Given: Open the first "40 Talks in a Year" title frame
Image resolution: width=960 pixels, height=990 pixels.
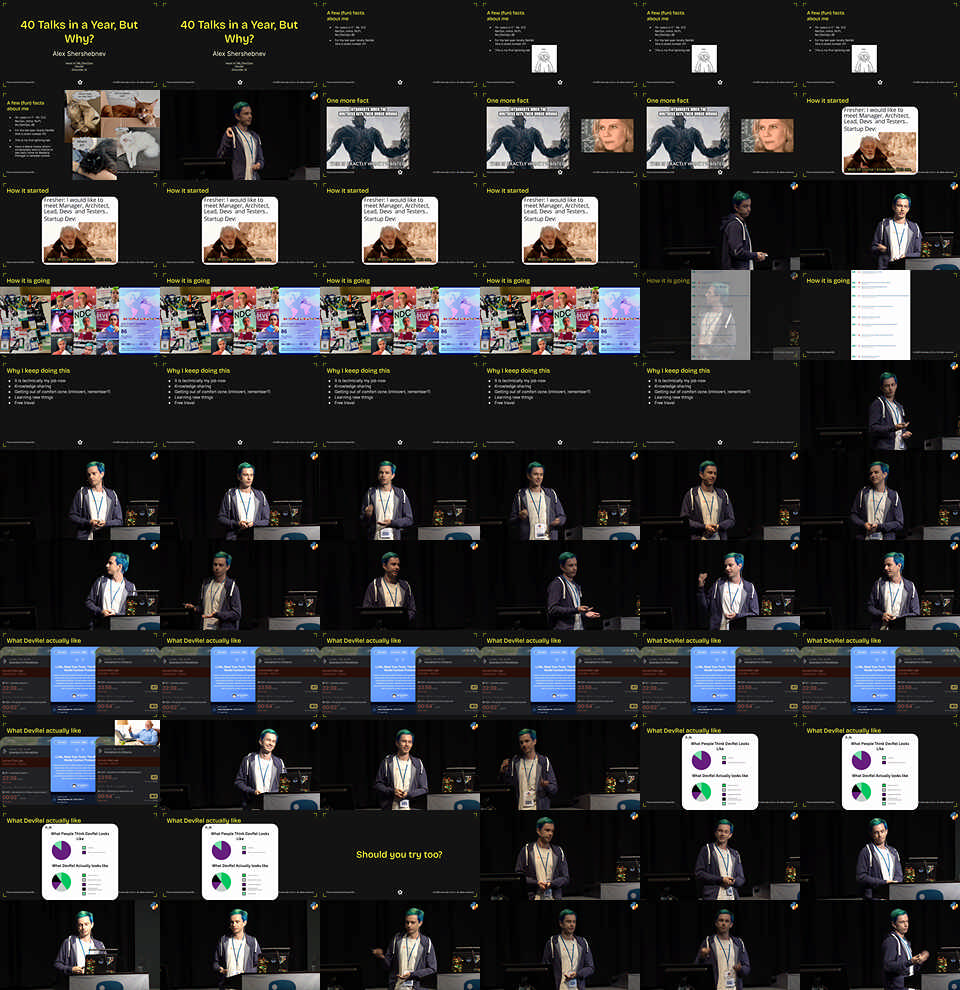Looking at the screenshot, I should click(80, 45).
